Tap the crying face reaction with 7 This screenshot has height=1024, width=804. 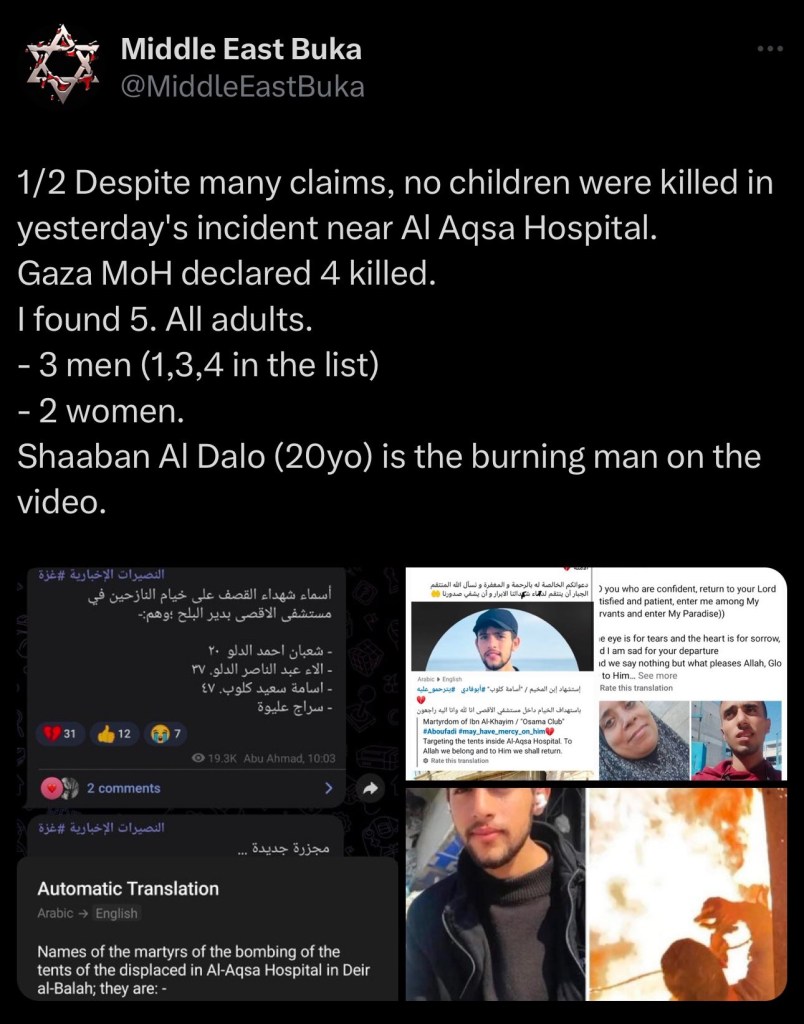(165, 733)
